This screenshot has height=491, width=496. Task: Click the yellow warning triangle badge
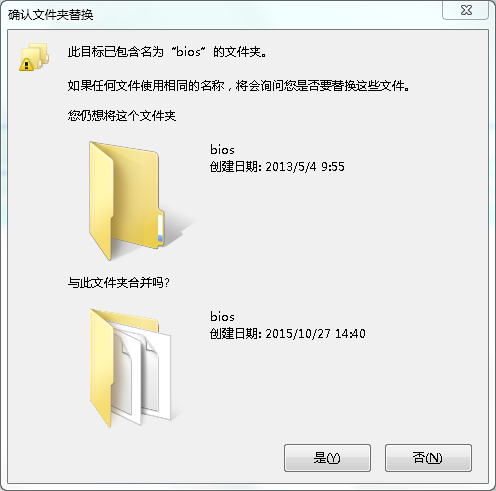tap(26, 64)
